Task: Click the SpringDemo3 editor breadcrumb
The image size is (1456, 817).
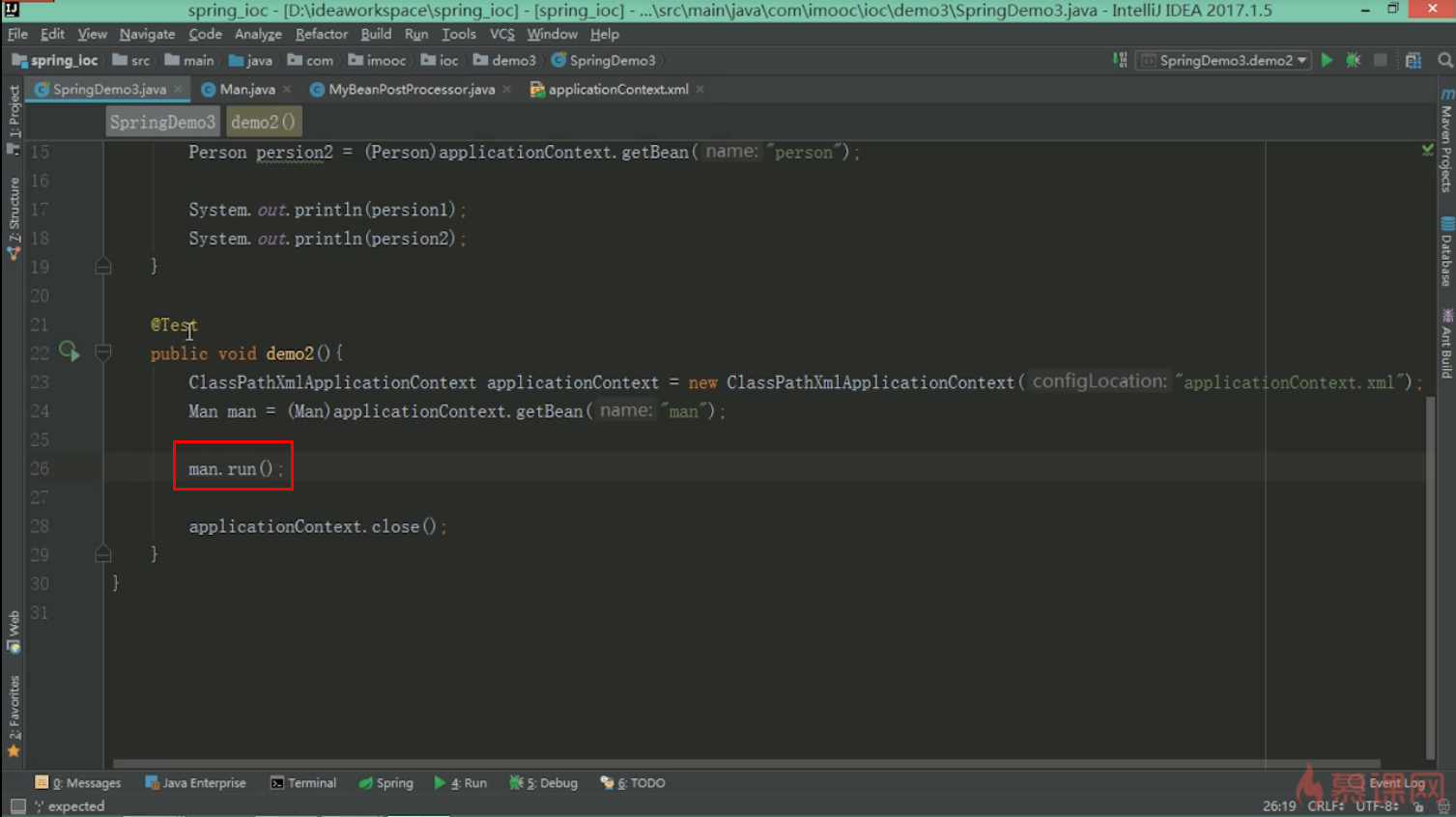Action: [x=162, y=122]
